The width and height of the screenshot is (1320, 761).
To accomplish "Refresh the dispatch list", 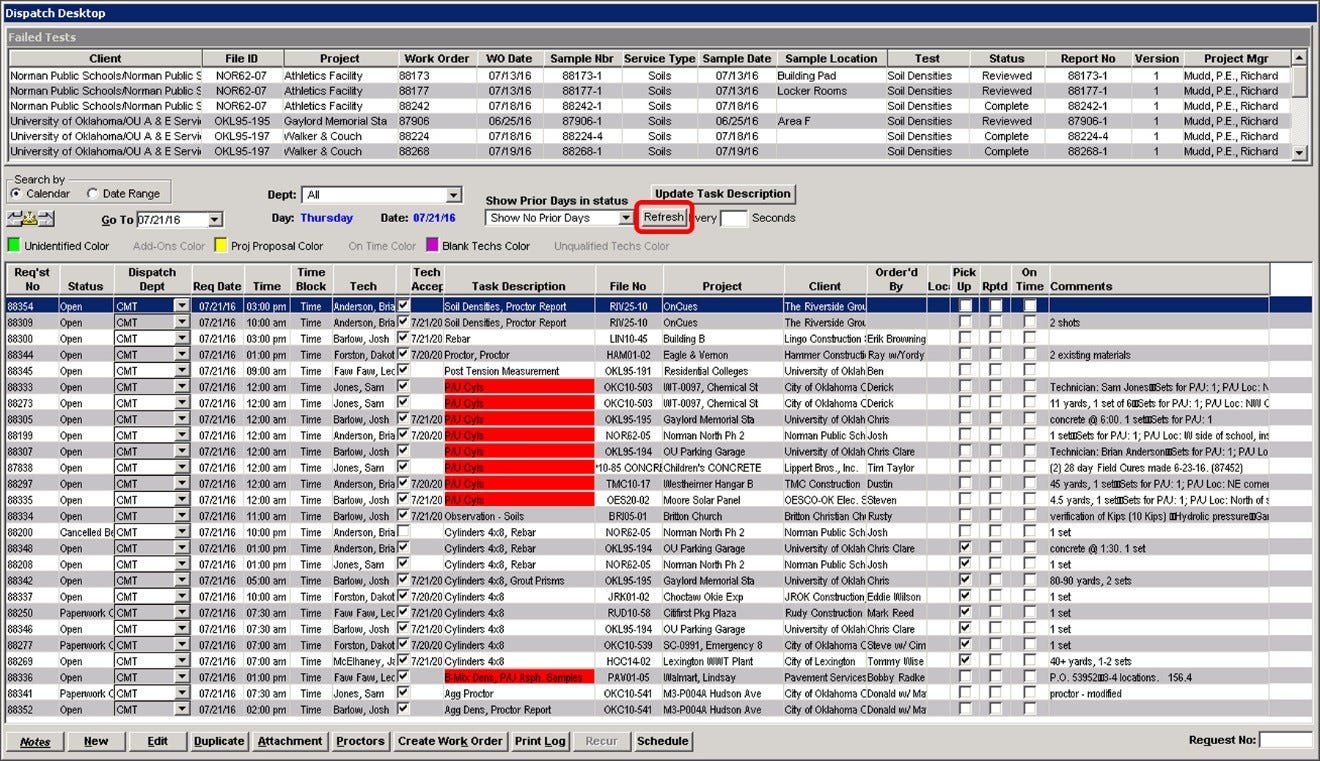I will pos(664,217).
